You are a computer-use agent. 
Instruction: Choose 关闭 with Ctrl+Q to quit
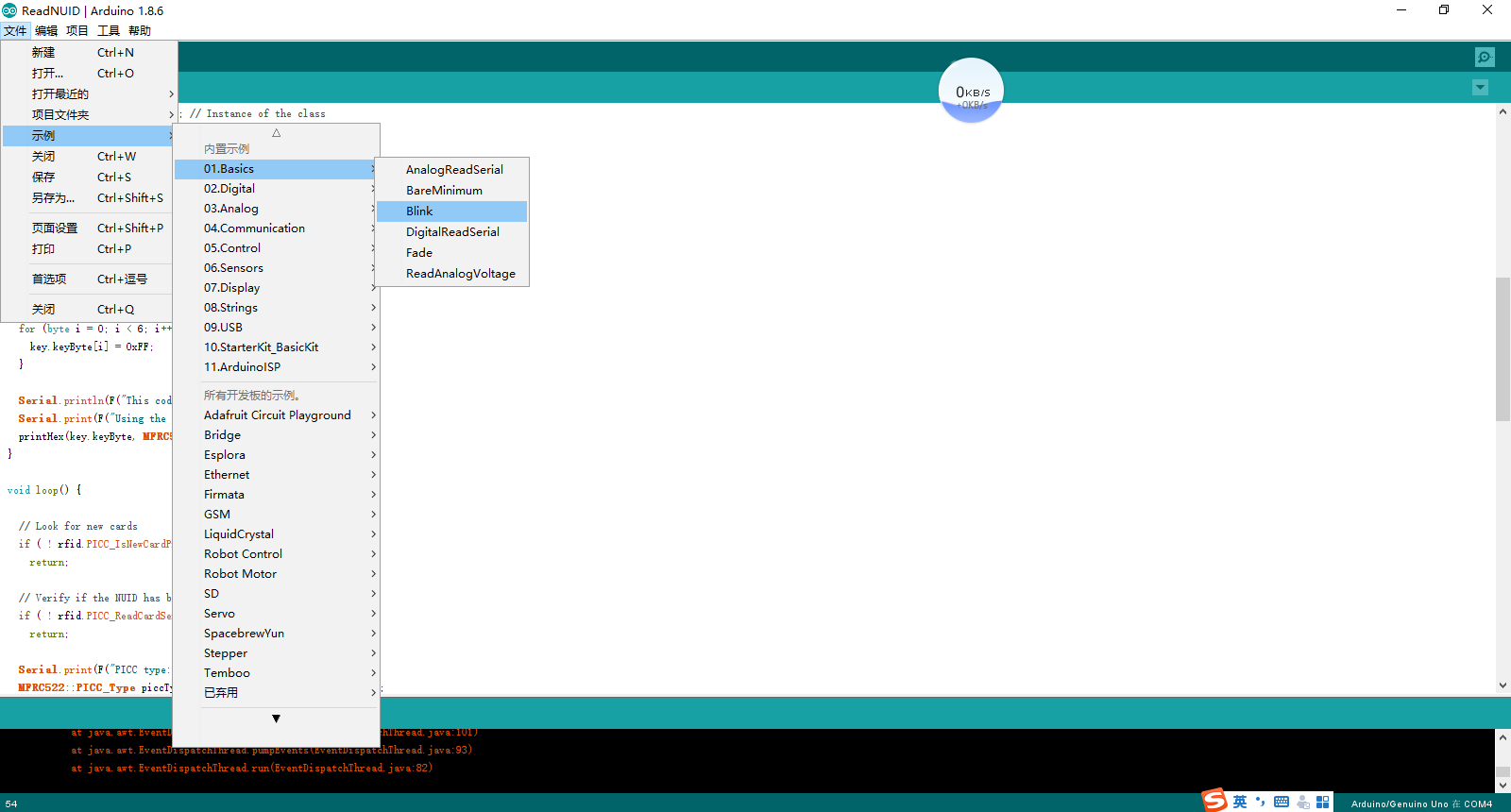(90, 310)
